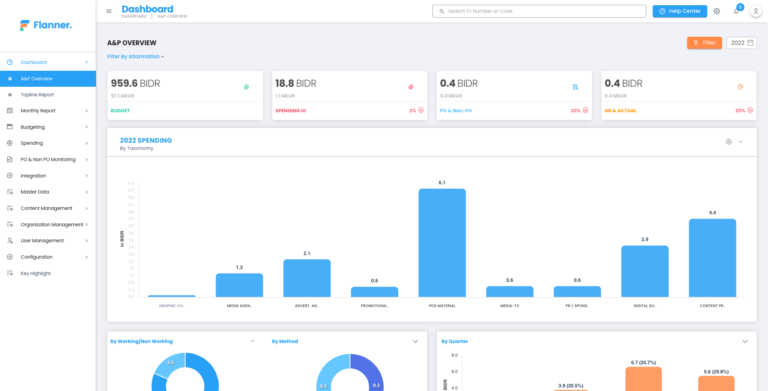Click the CONTENT PR.. bar in chart

712,258
